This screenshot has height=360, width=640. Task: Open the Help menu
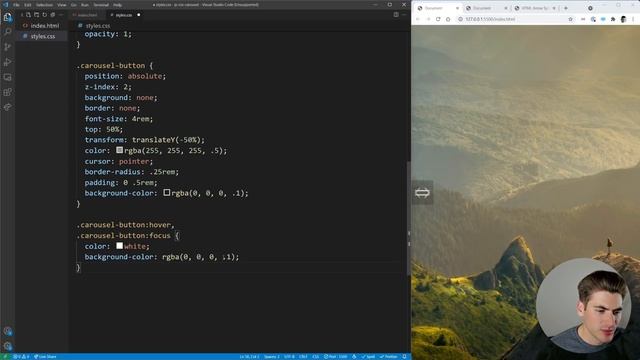pos(118,5)
